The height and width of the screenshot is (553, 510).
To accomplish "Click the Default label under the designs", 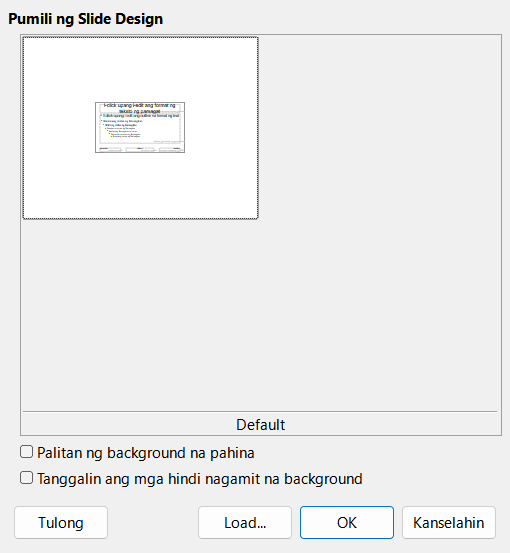I will coord(260,425).
